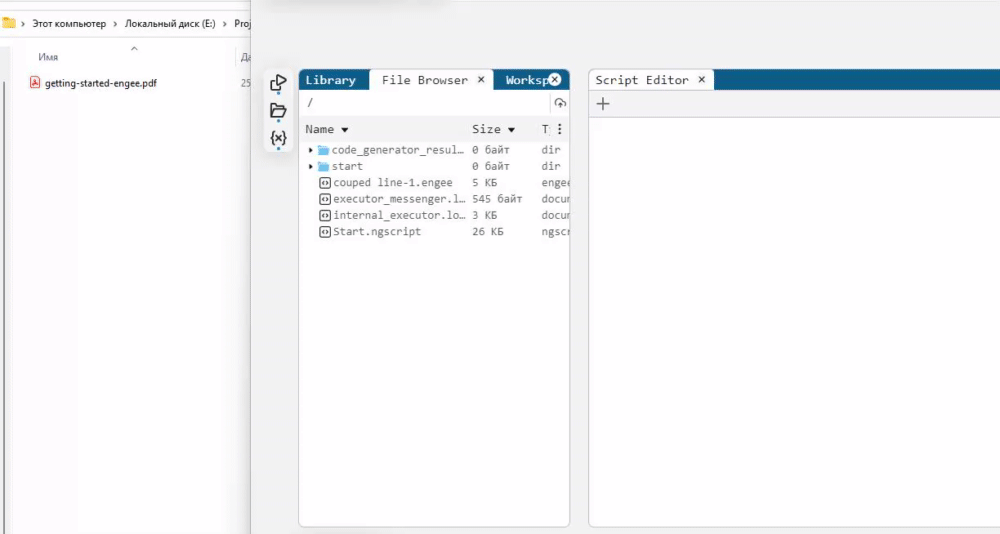The image size is (1000, 534).
Task: Click the couped line-1.engee file icon
Action: pos(325,182)
